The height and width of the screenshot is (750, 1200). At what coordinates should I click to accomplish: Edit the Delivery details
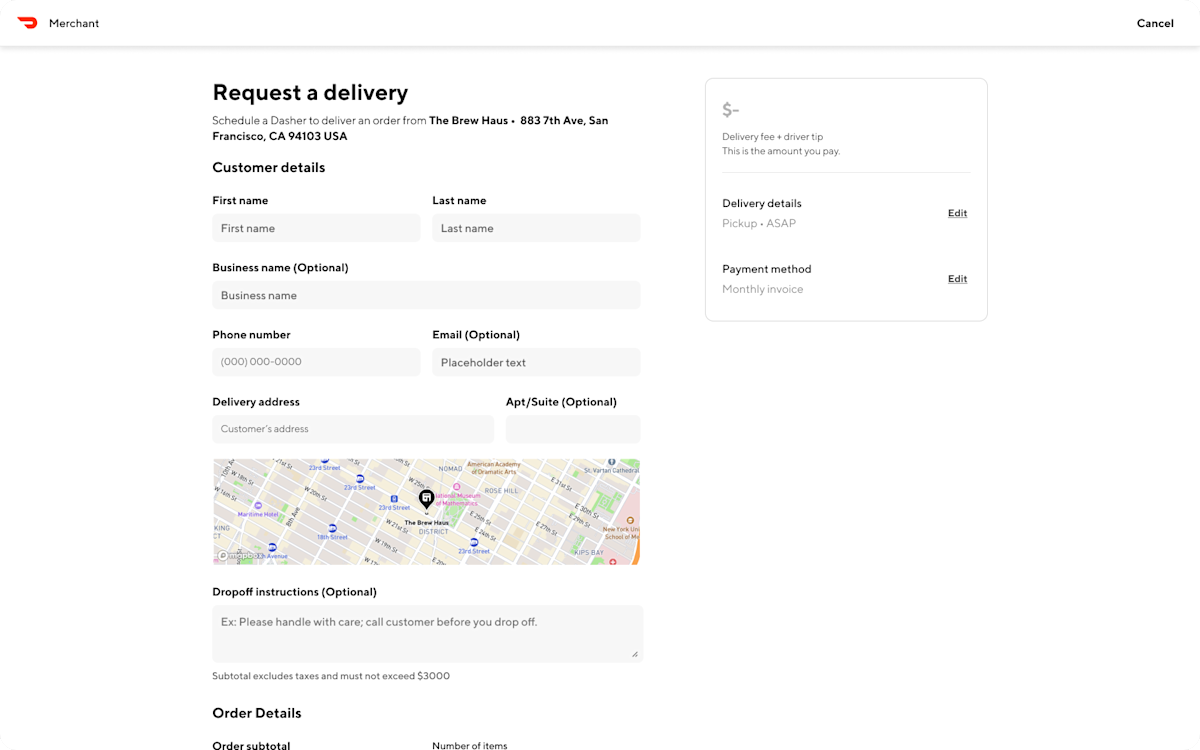957,213
